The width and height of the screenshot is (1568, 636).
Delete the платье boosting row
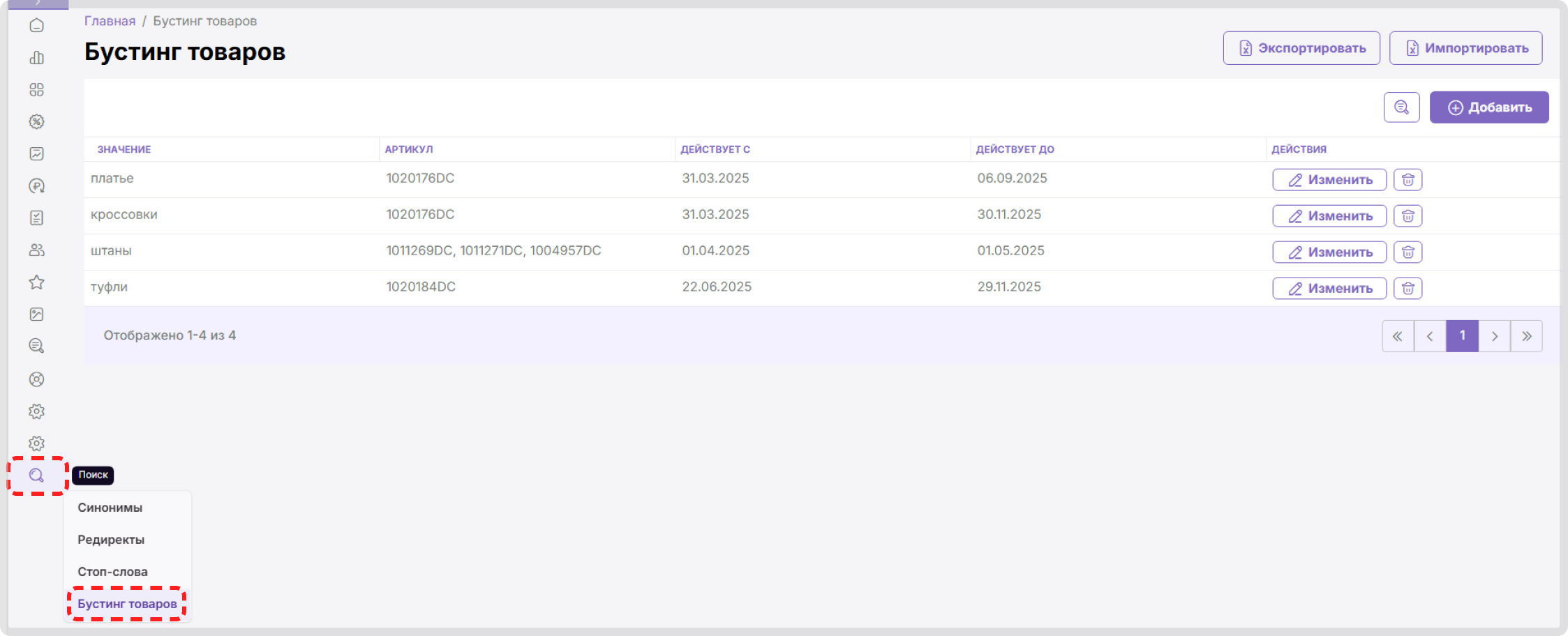coord(1408,180)
